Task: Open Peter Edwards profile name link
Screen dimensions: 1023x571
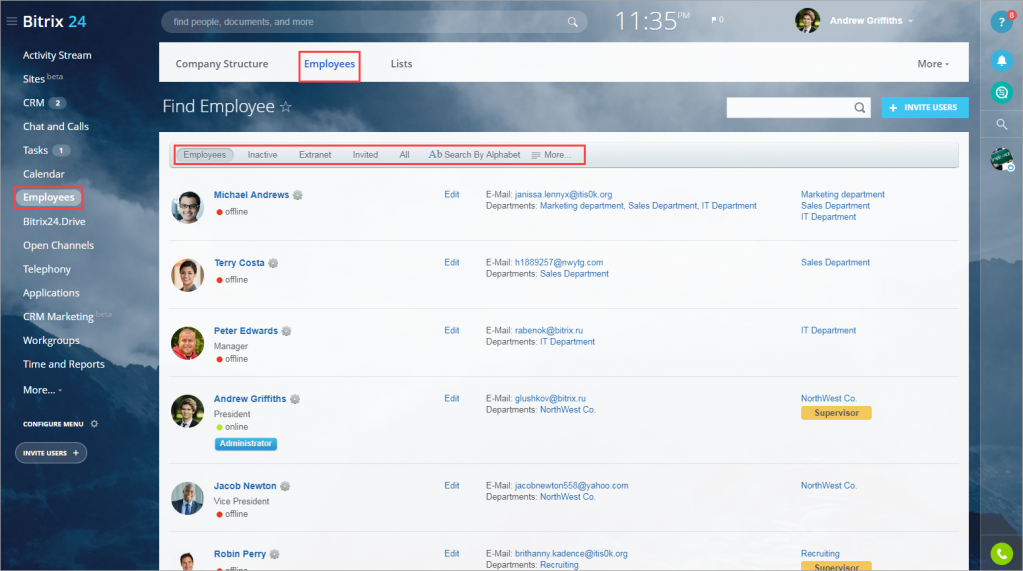Action: click(245, 331)
